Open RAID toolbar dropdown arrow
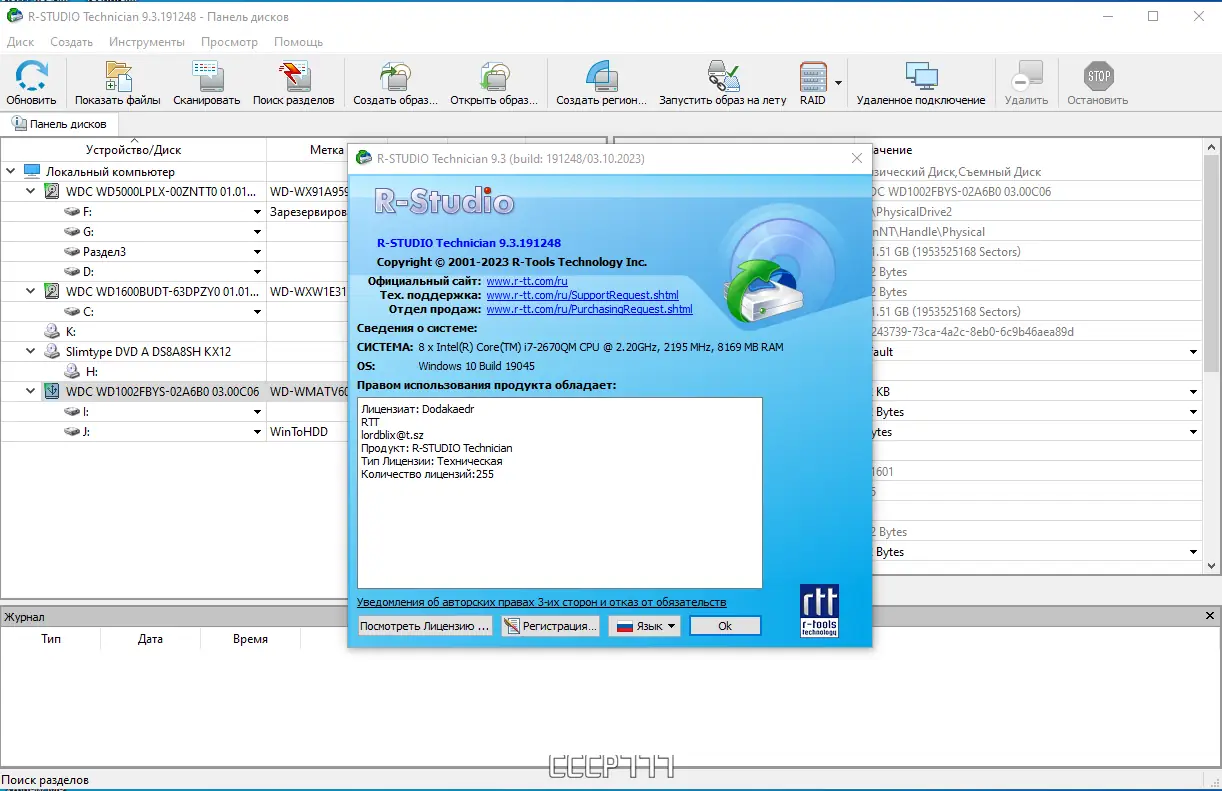Screen dimensions: 1222x791 838,82
